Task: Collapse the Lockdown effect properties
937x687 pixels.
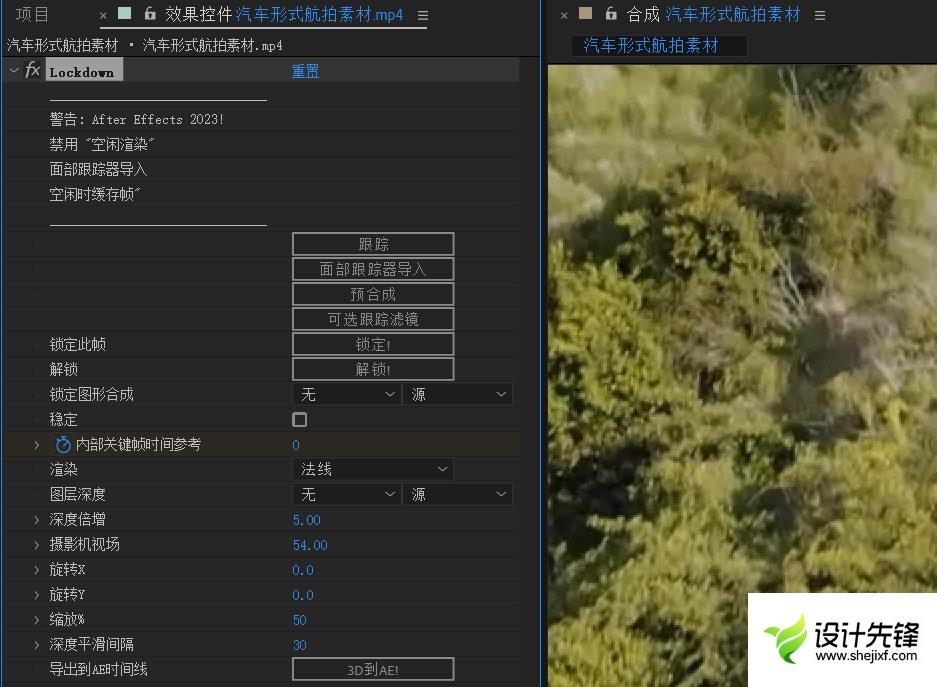Action: pyautogui.click(x=14, y=70)
